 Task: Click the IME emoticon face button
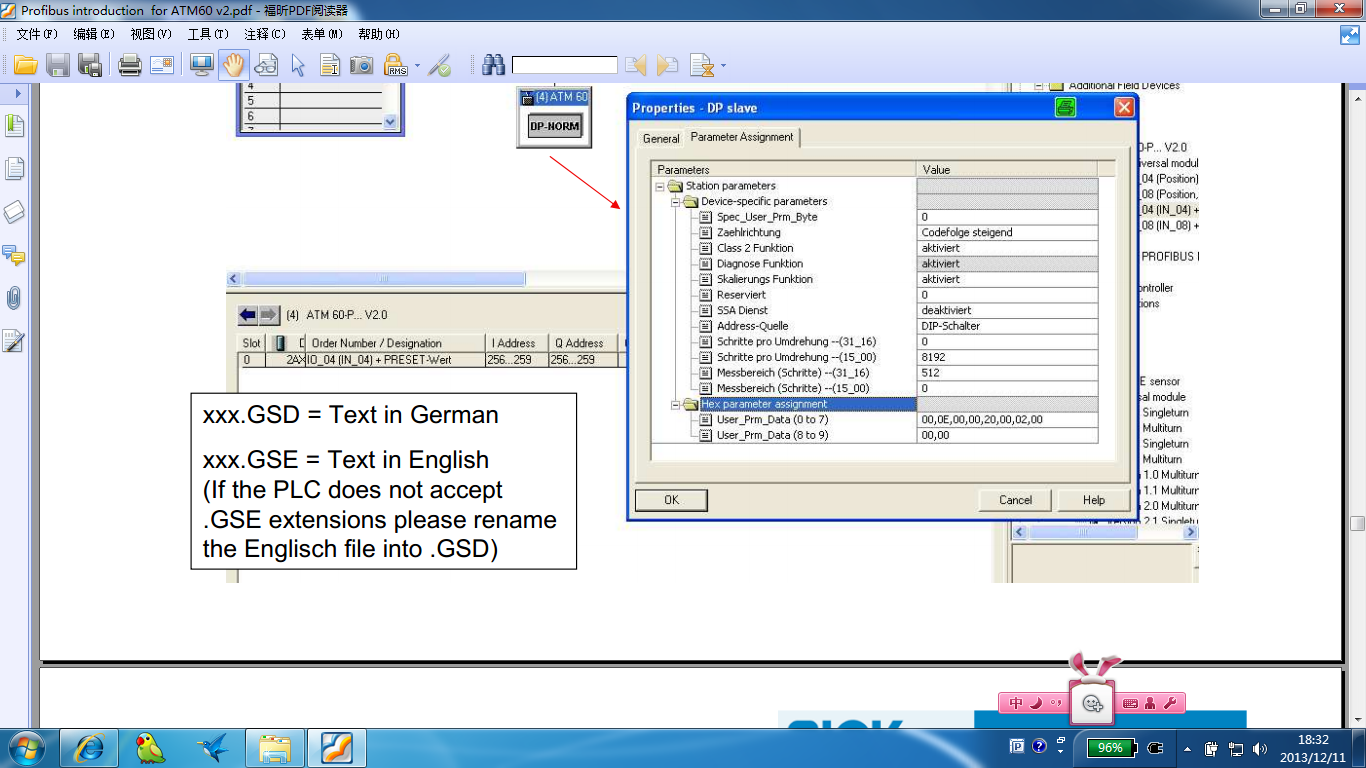pyautogui.click(x=1092, y=703)
